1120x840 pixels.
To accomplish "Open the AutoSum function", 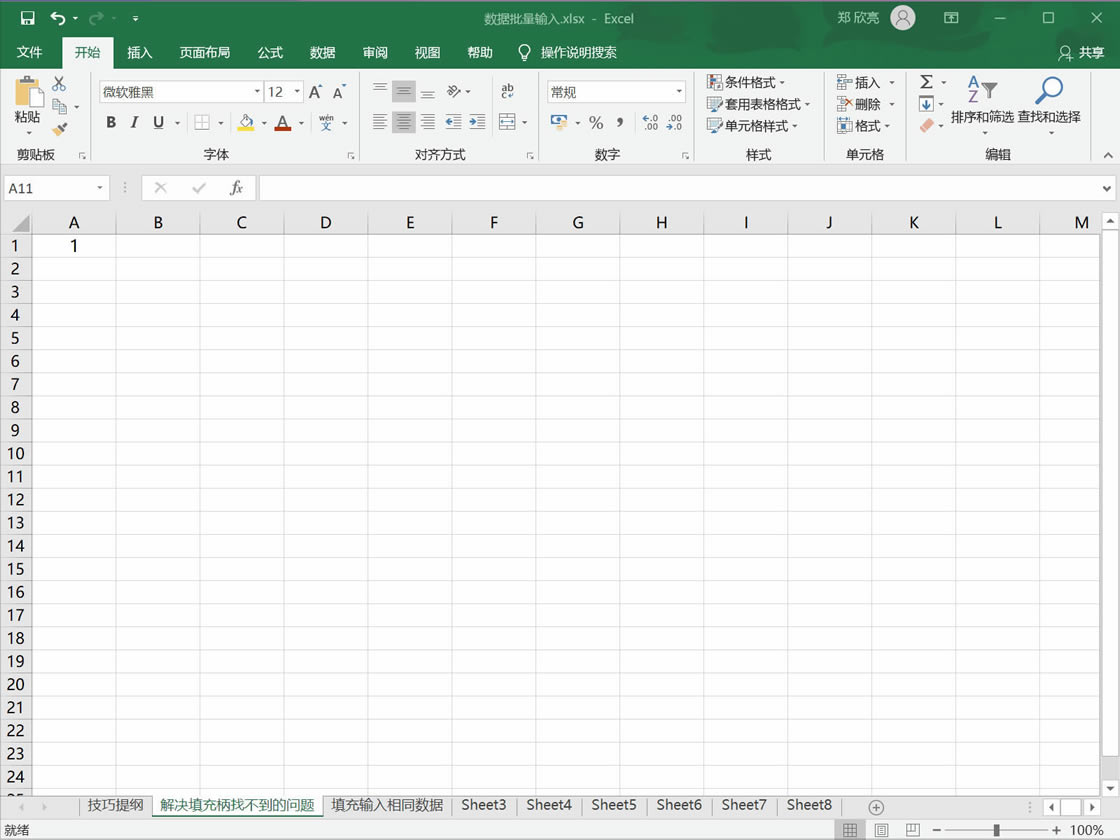I will 926,81.
